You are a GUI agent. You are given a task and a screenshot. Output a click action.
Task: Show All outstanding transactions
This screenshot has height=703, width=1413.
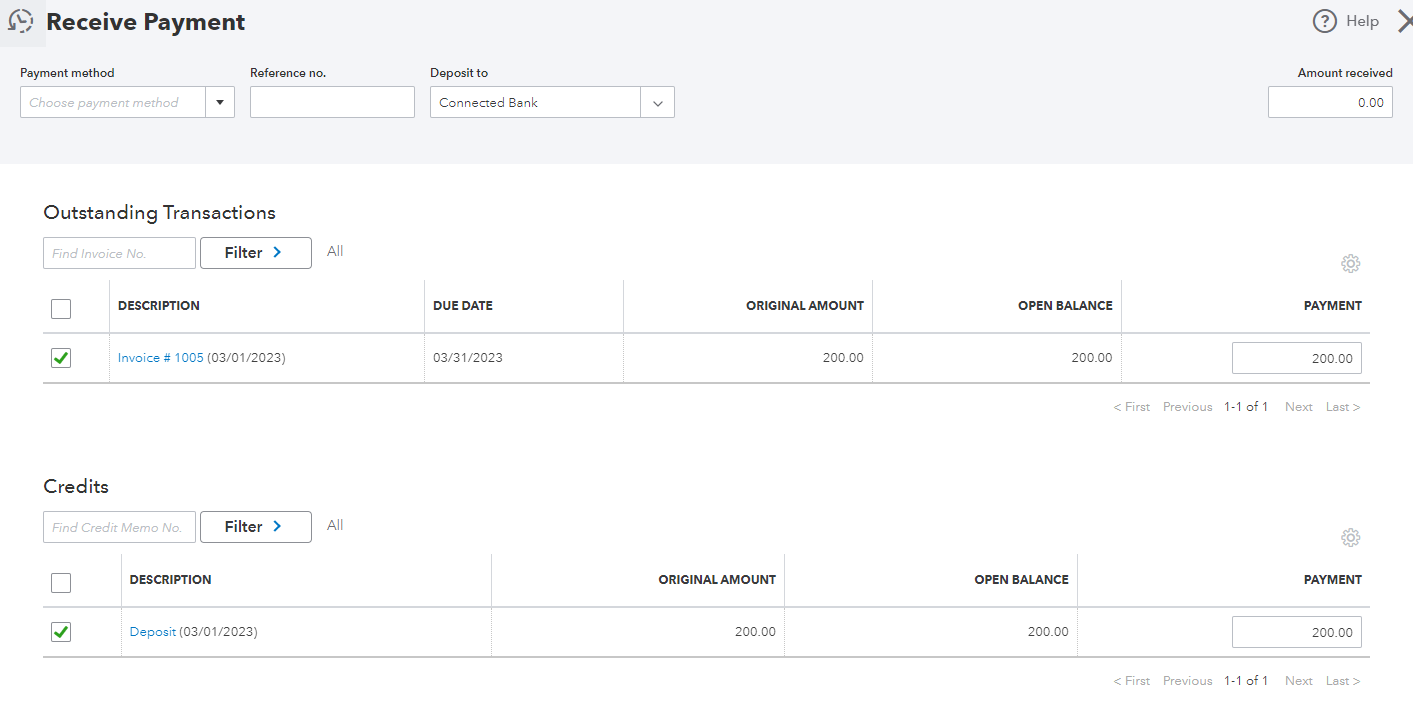334,250
